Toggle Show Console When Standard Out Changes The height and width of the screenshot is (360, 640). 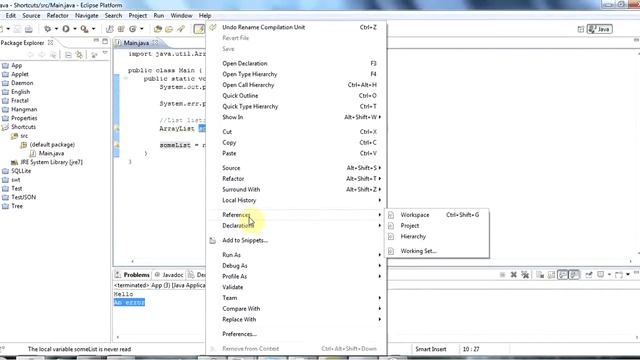point(562,275)
